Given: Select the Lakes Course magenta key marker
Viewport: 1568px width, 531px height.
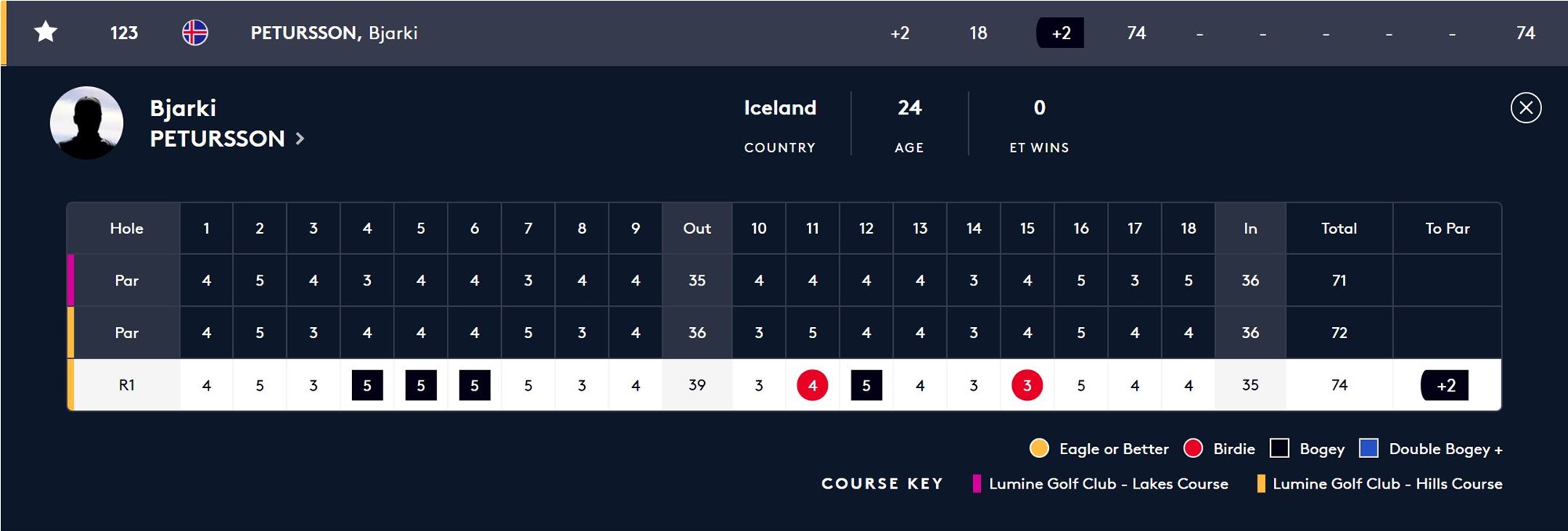Looking at the screenshot, I should pos(977,483).
